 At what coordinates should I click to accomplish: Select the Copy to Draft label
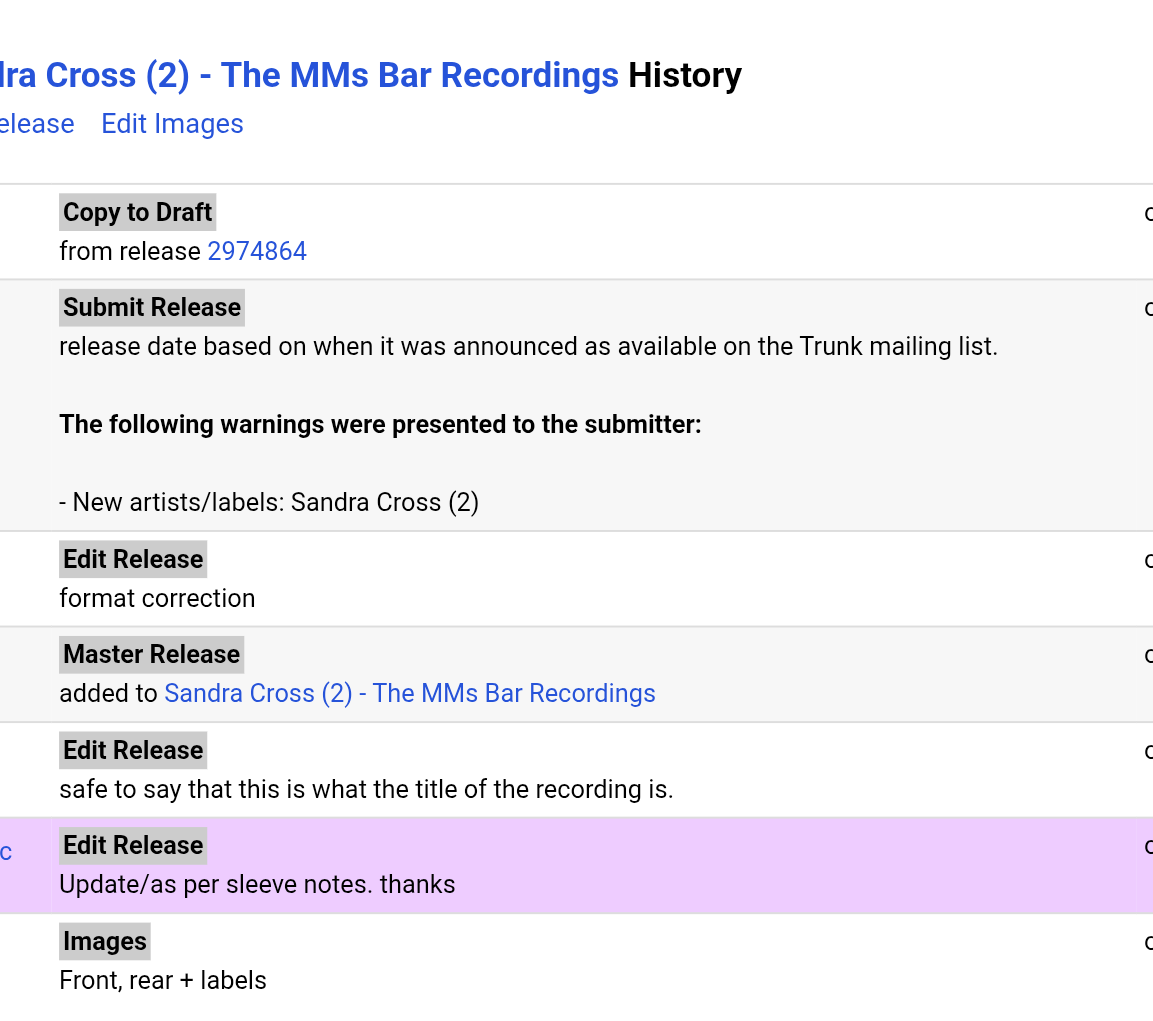click(x=137, y=212)
